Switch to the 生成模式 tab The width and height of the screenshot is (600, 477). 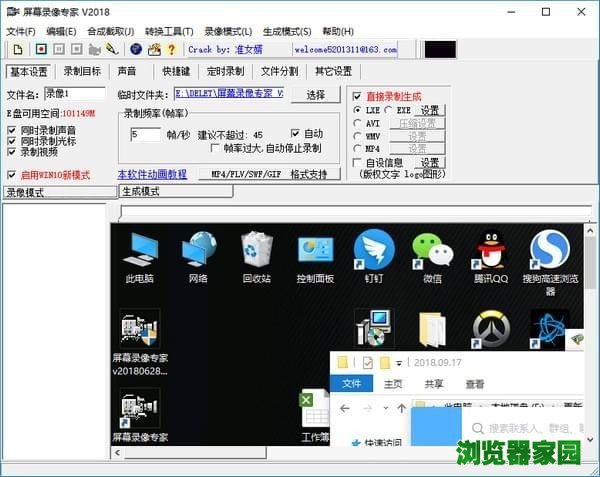coord(139,191)
